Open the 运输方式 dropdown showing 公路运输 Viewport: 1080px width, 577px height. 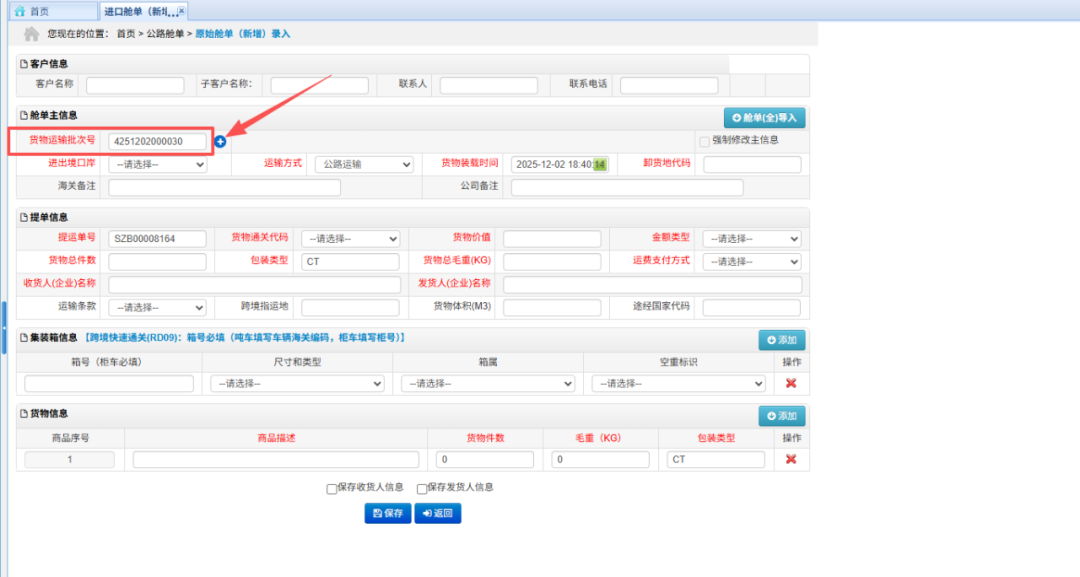[364, 165]
